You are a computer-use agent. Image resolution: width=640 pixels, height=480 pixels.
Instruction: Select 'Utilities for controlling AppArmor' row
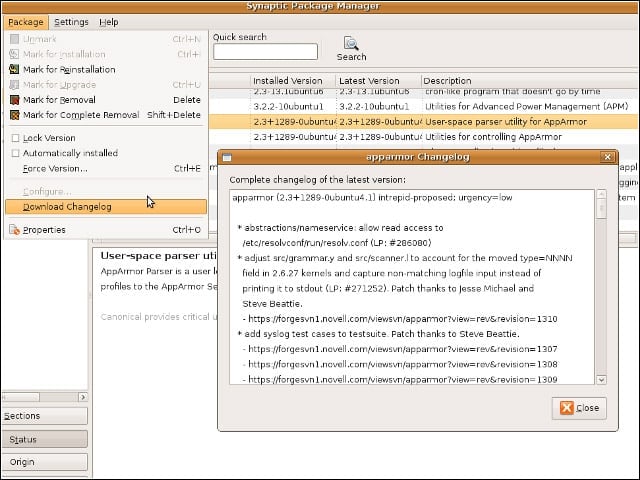click(x=424, y=137)
